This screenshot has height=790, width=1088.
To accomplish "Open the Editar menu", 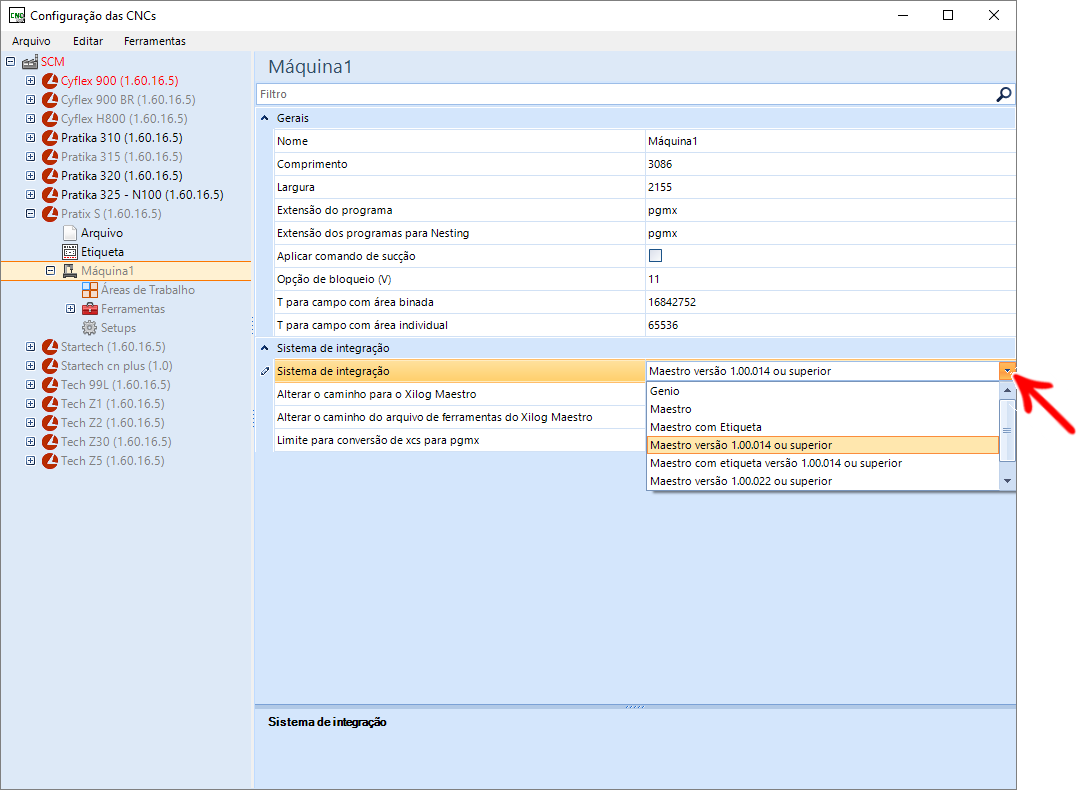I will point(88,41).
